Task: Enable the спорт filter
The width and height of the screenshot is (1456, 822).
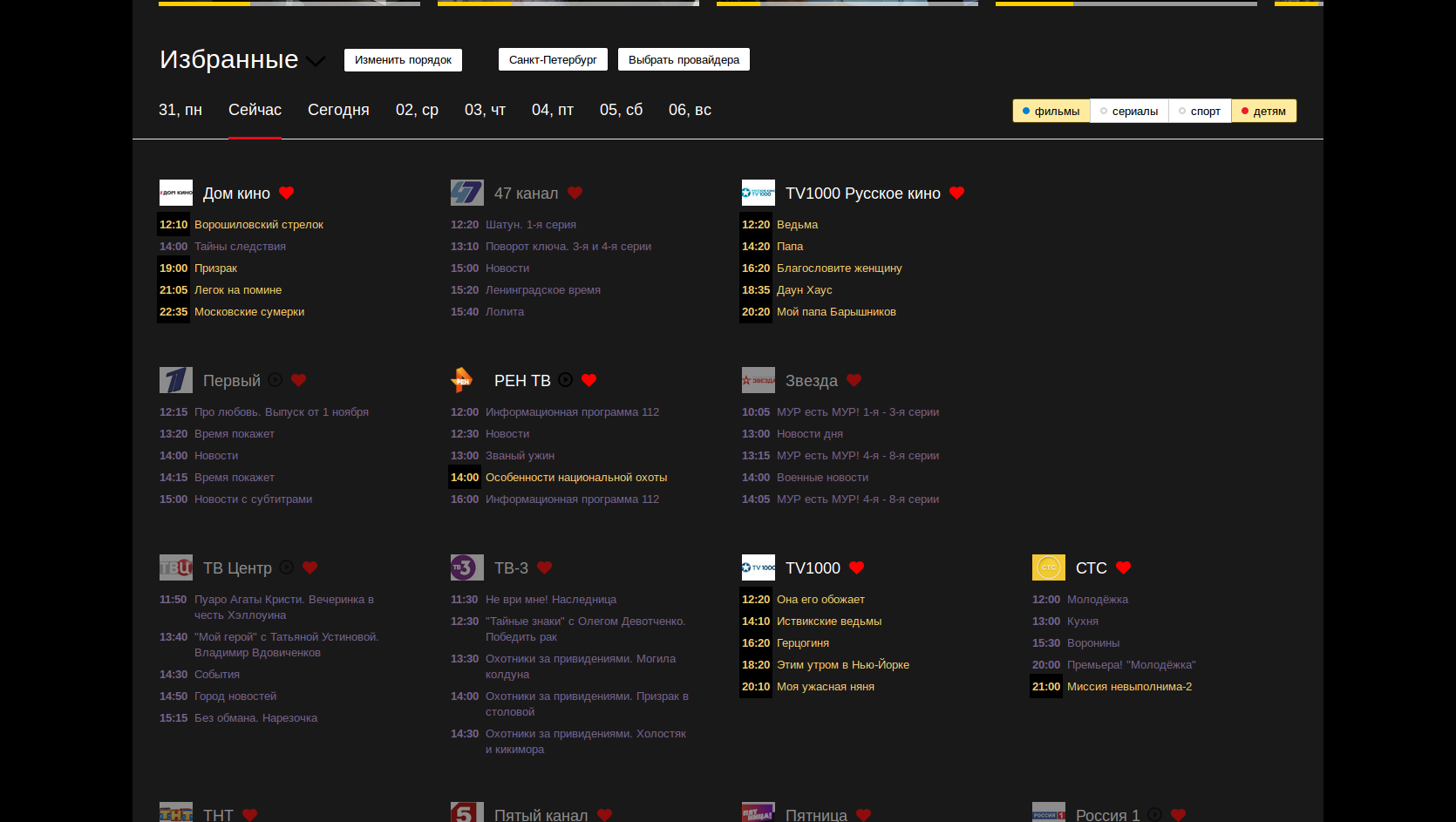Action: click(1200, 111)
